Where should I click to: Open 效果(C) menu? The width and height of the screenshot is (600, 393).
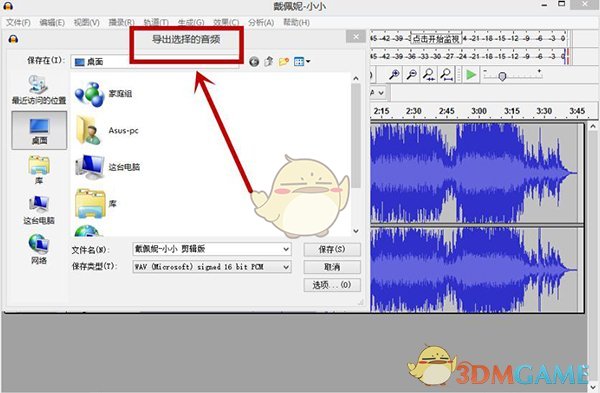pos(226,23)
